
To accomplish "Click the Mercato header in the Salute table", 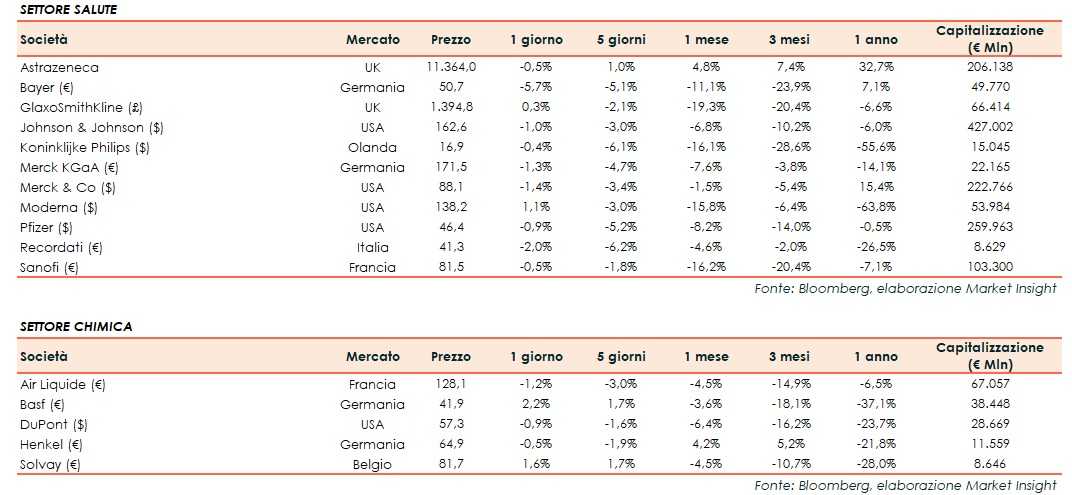I will pyautogui.click(x=373, y=40).
